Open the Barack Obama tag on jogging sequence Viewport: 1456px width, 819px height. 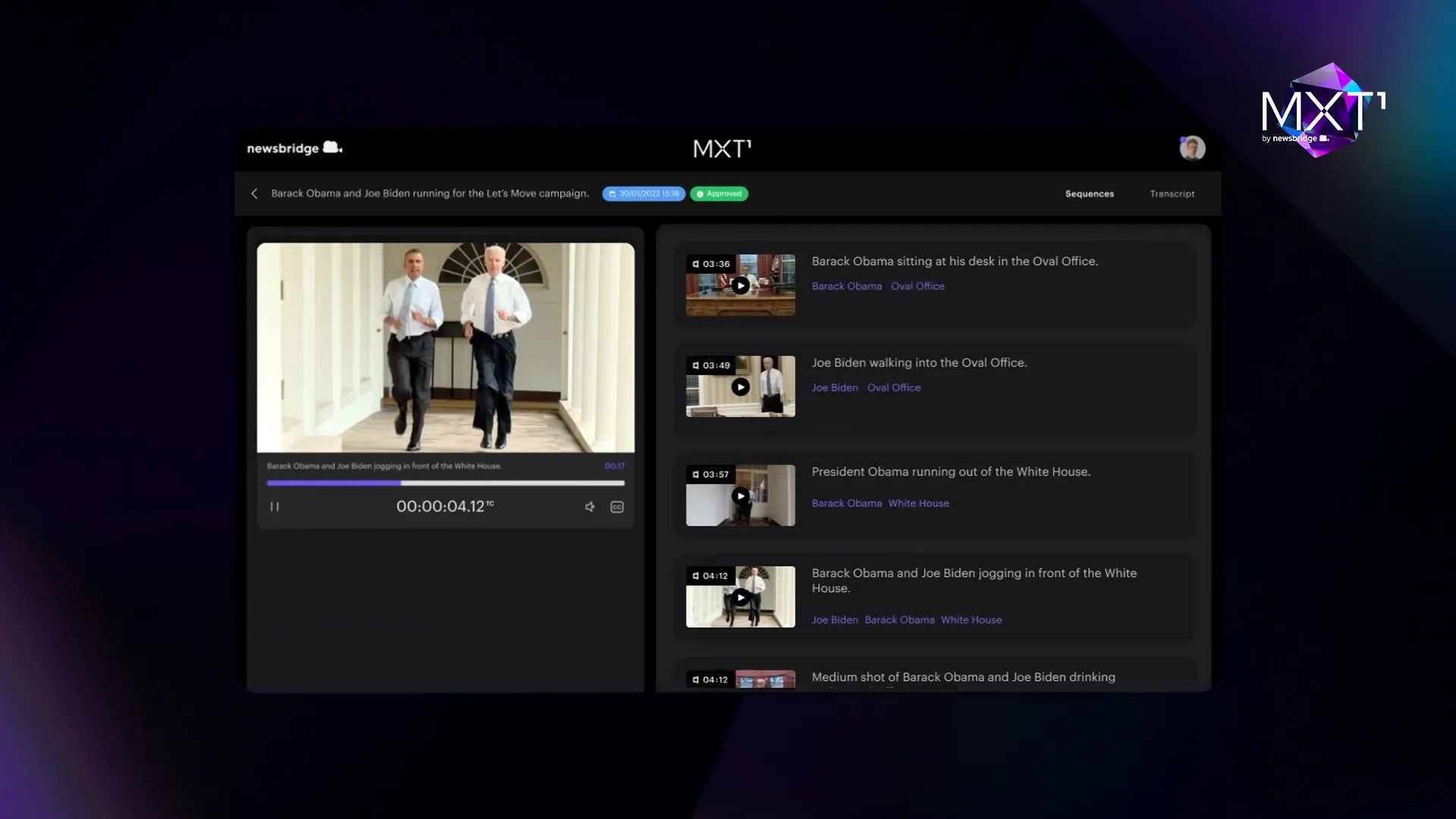click(899, 620)
